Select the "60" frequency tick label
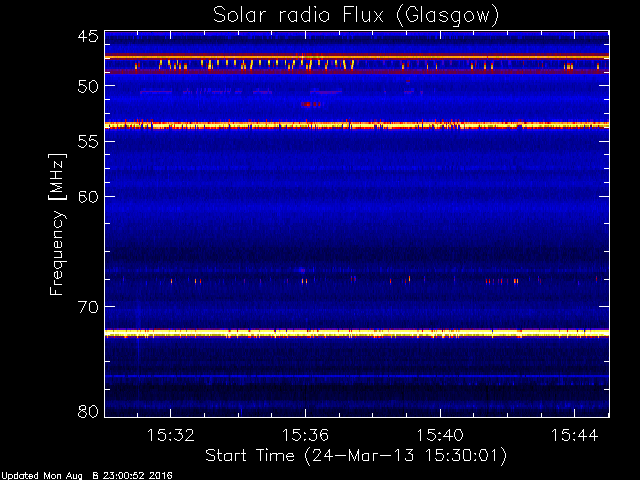640x480 pixels. point(88,197)
